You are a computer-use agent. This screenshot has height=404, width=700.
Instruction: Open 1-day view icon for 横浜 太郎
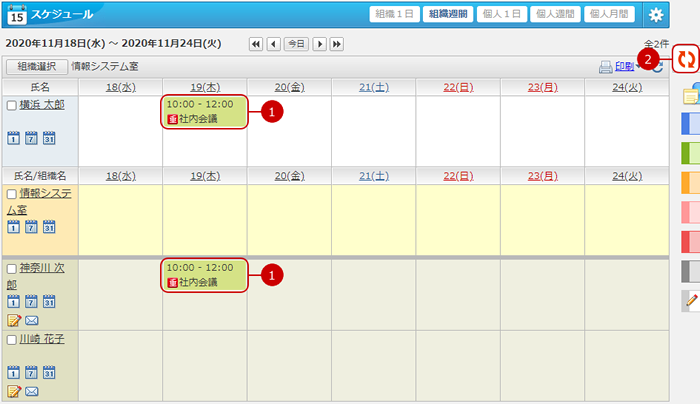[13, 138]
